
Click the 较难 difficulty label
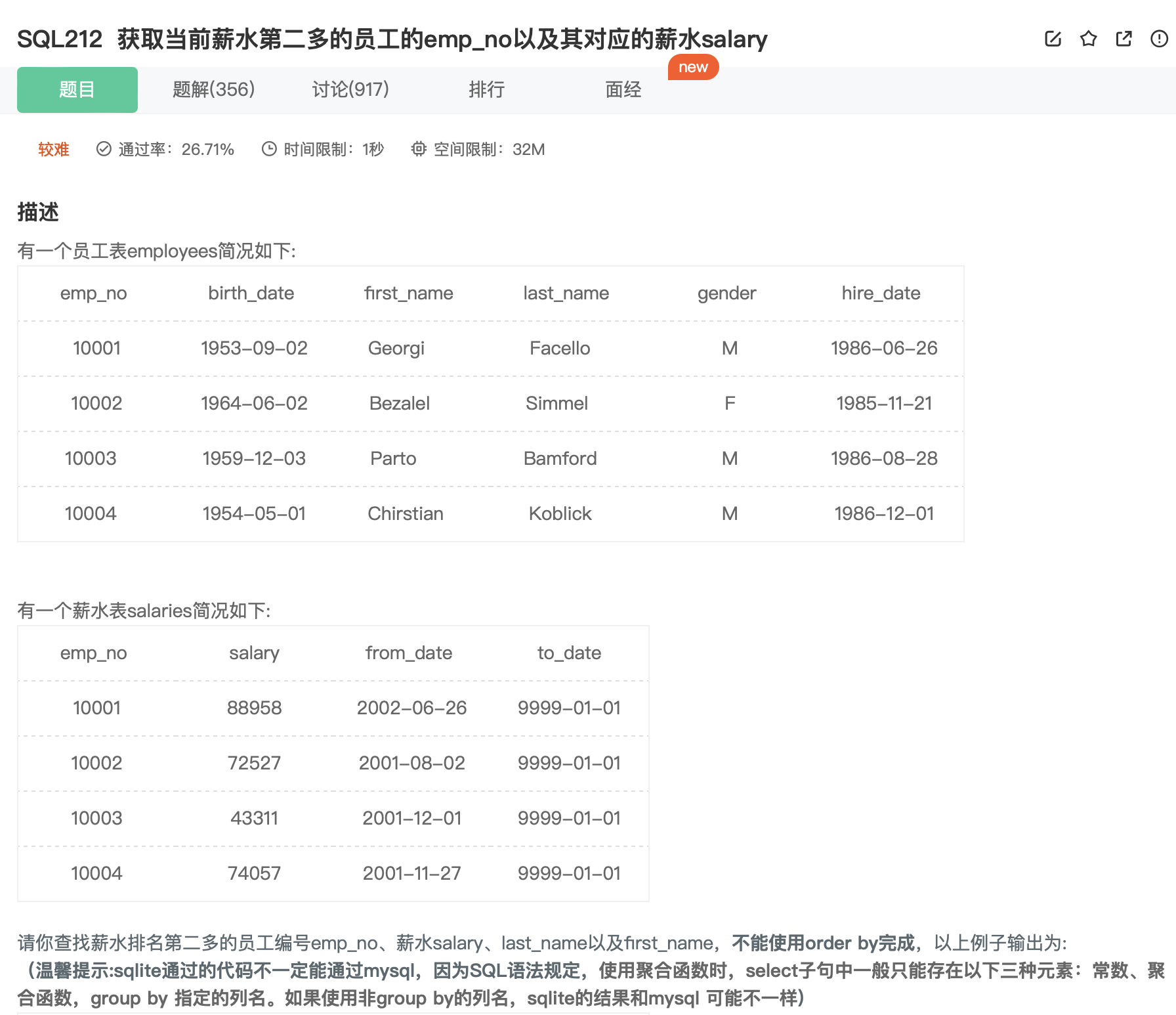[x=54, y=149]
